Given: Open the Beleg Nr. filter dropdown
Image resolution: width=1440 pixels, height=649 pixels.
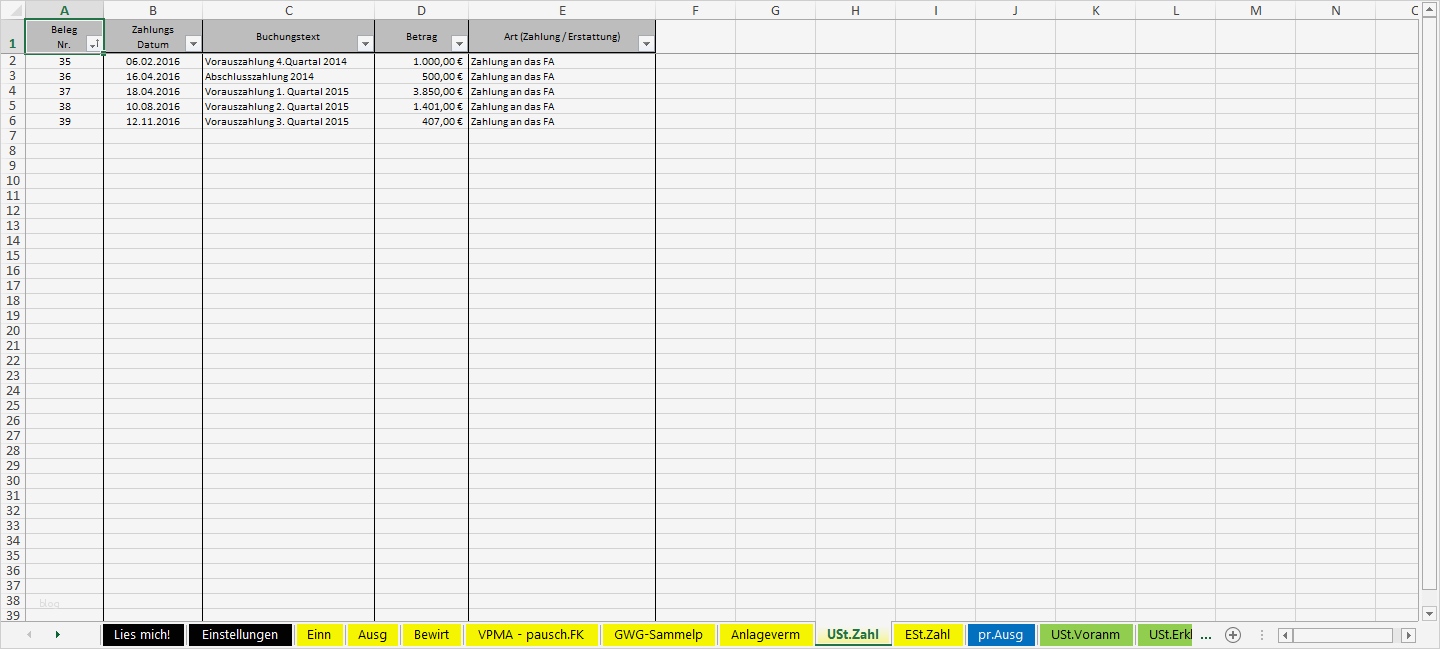Looking at the screenshot, I should click(94, 44).
